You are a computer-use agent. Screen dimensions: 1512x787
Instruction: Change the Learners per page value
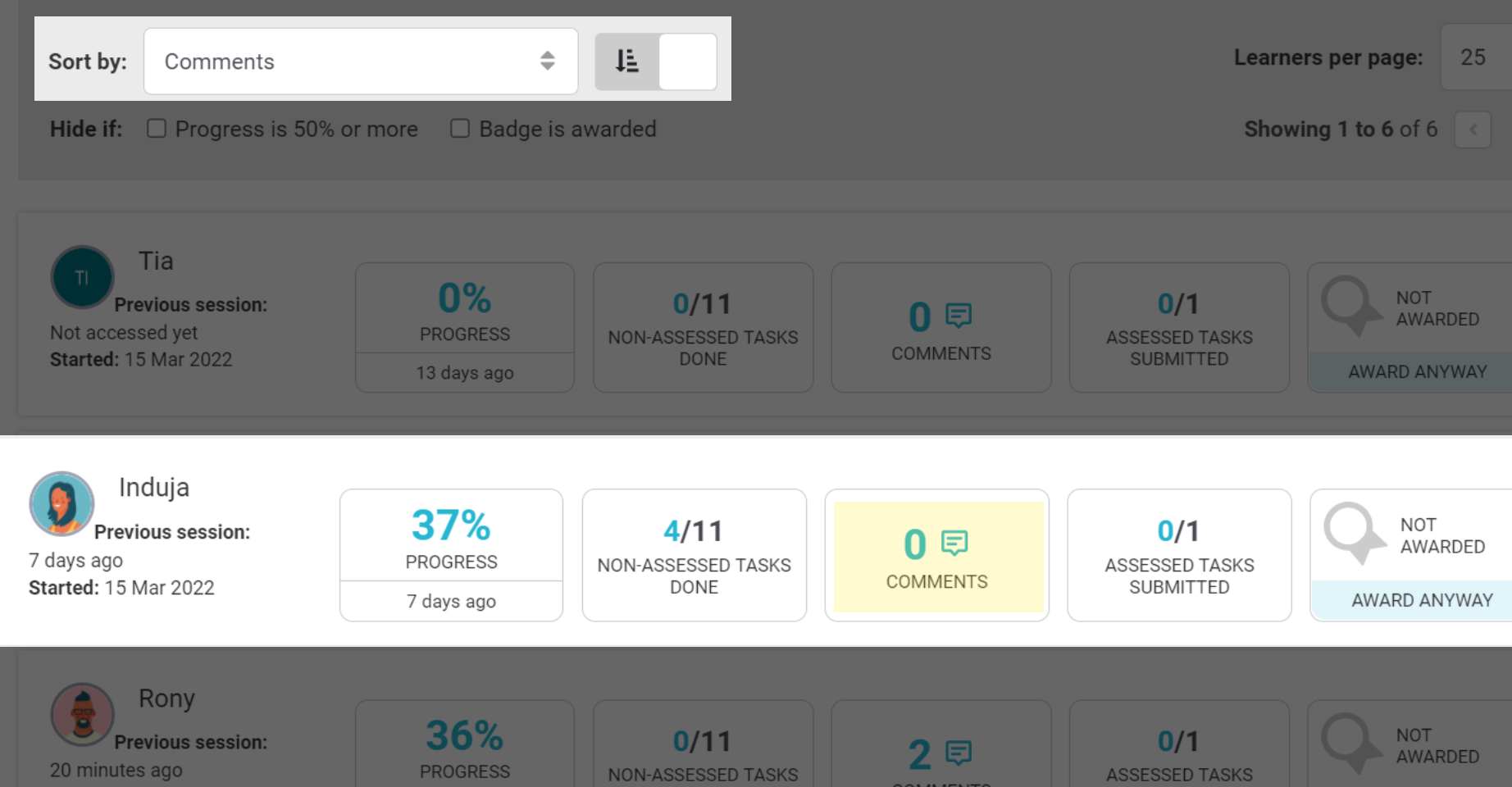click(x=1474, y=57)
